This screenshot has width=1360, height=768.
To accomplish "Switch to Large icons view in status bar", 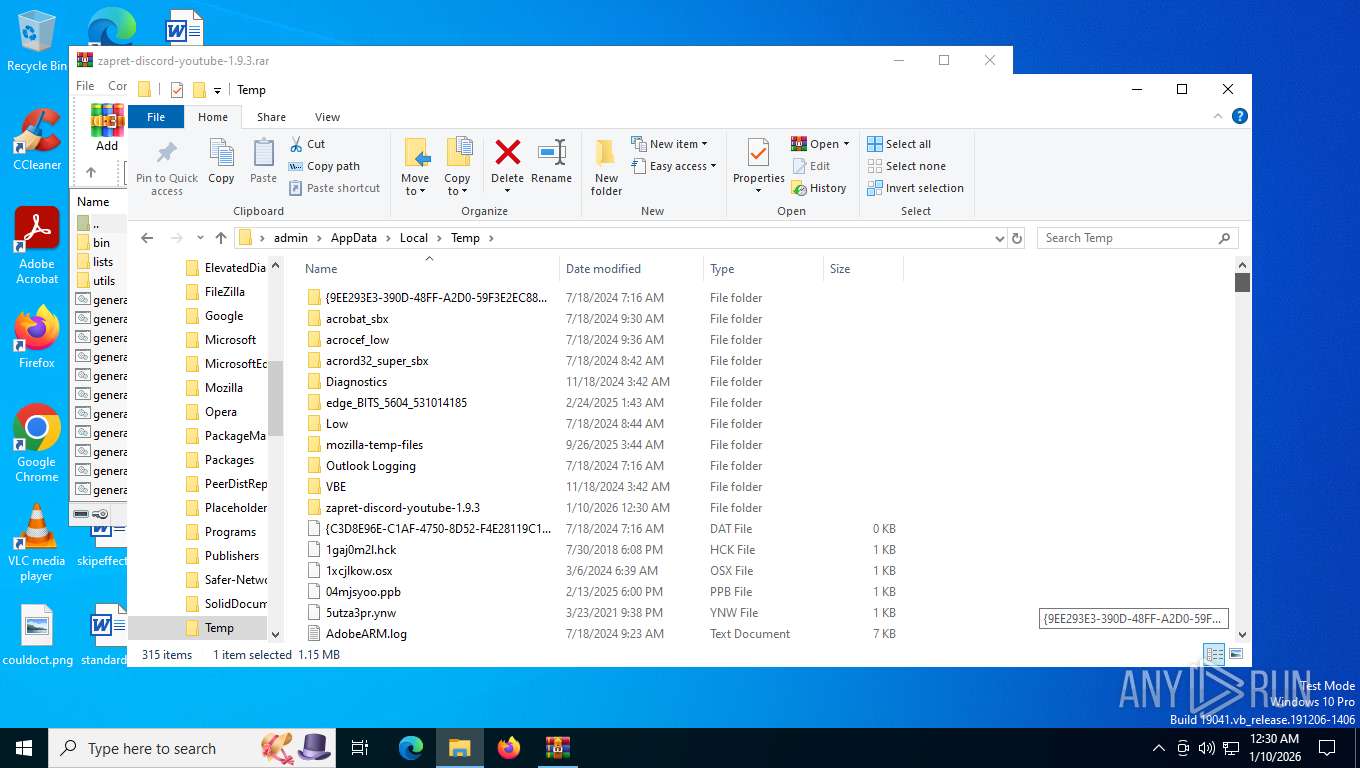I will point(1236,655).
